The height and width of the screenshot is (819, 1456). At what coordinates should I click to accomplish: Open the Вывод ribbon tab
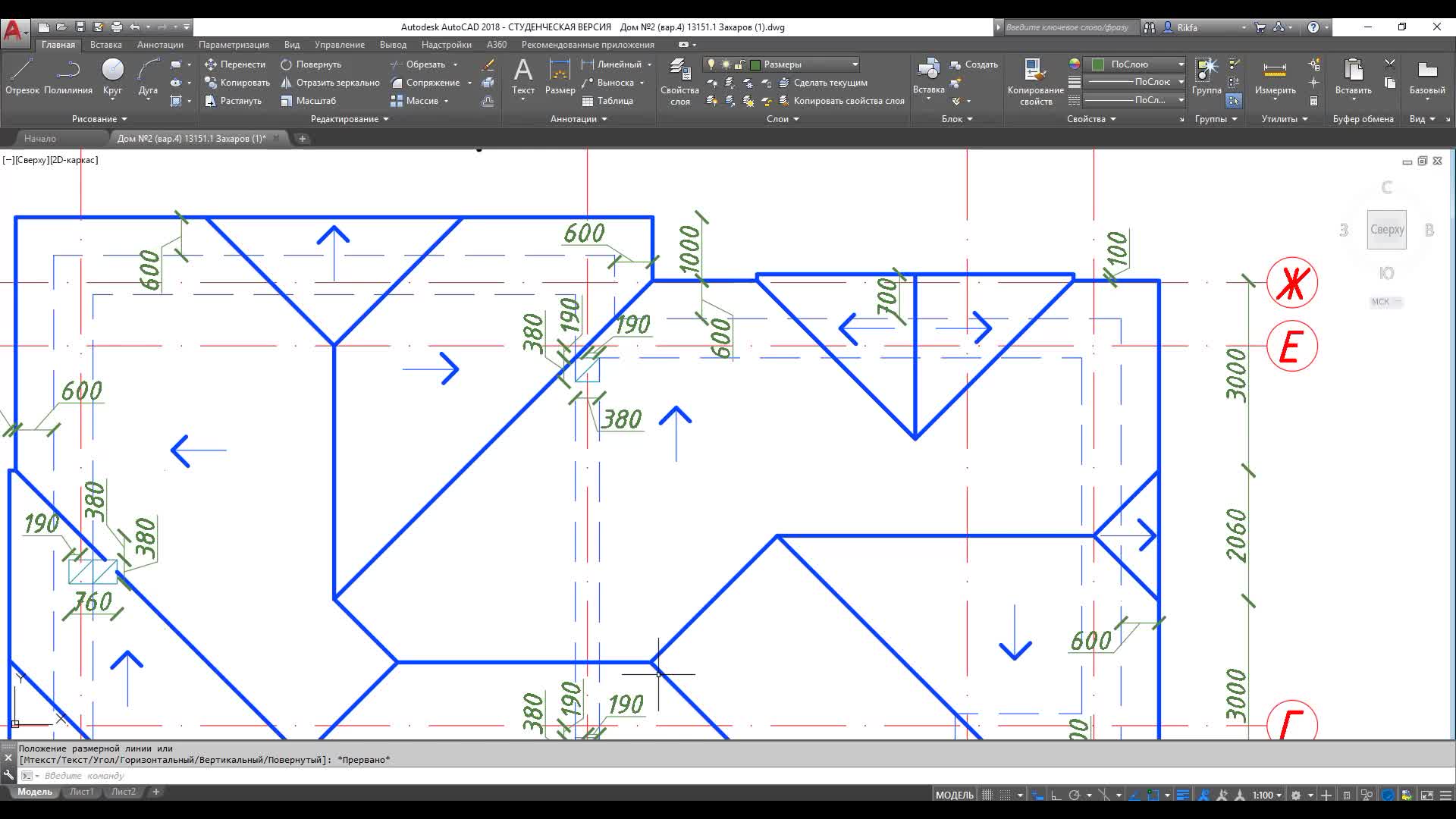click(393, 45)
